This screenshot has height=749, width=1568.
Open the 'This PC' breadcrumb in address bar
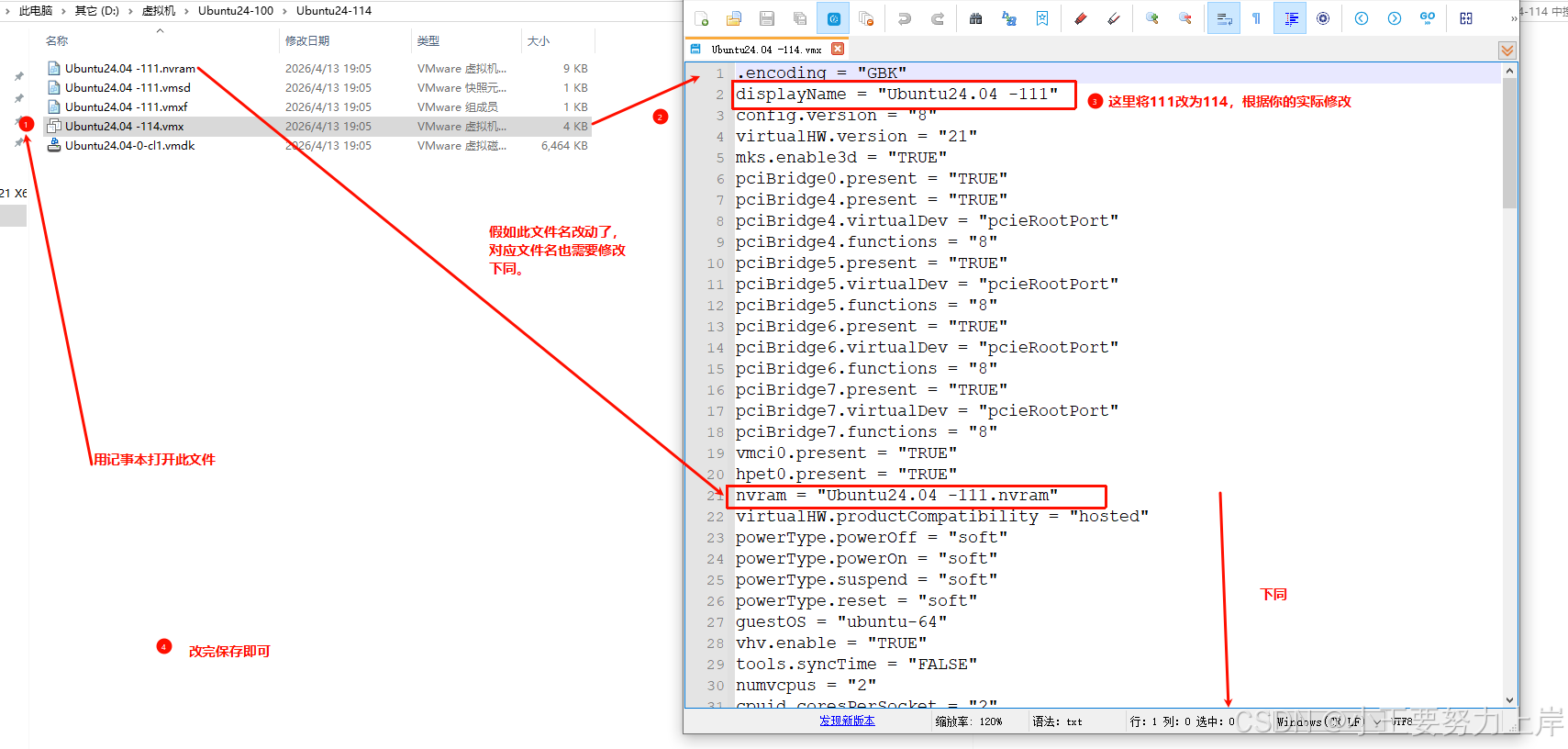pyautogui.click(x=36, y=11)
